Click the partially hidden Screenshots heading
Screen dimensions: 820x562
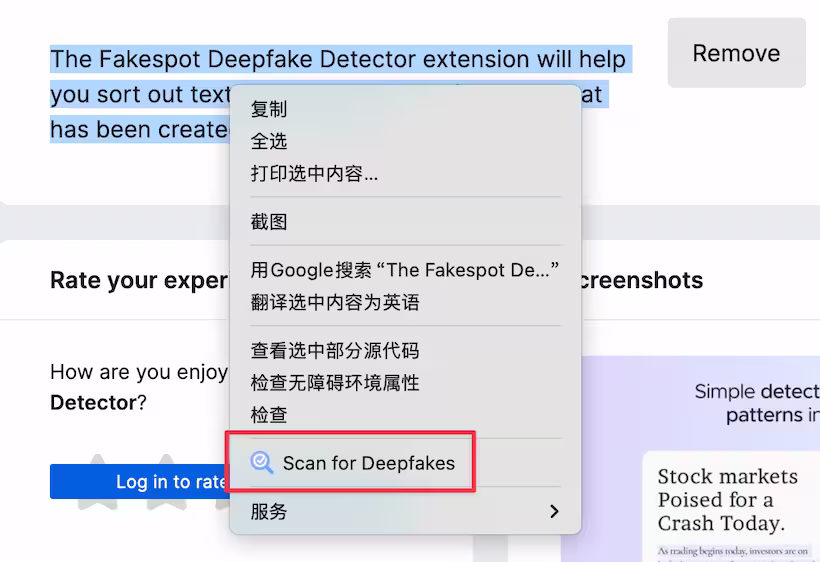[642, 280]
